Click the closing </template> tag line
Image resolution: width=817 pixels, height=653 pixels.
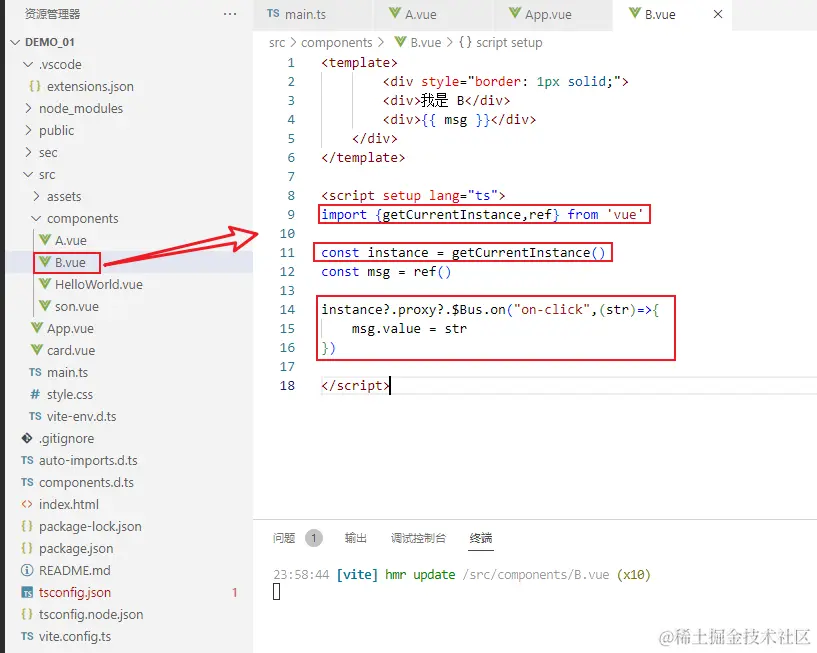(363, 157)
